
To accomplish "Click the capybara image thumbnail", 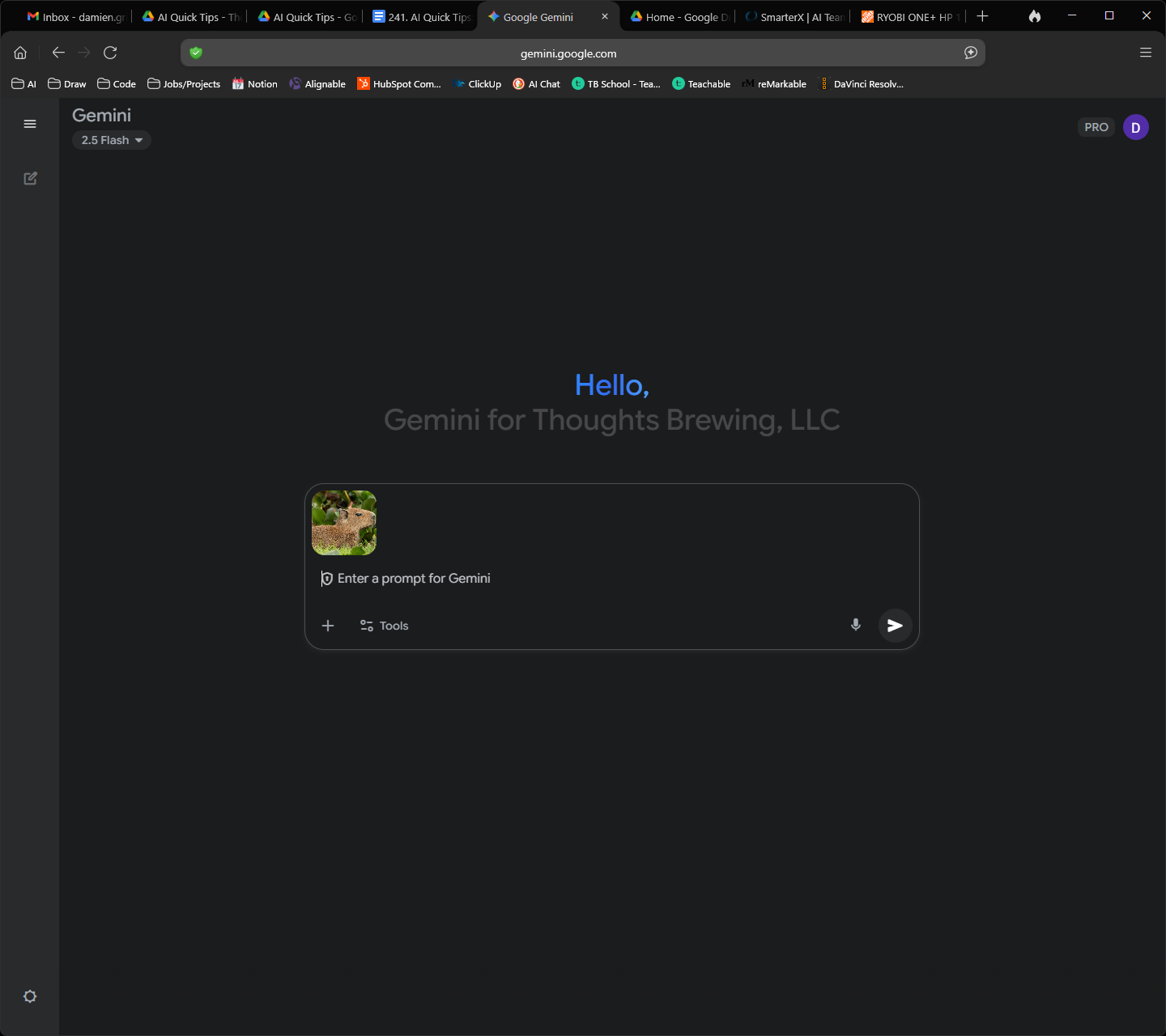I will pyautogui.click(x=344, y=523).
